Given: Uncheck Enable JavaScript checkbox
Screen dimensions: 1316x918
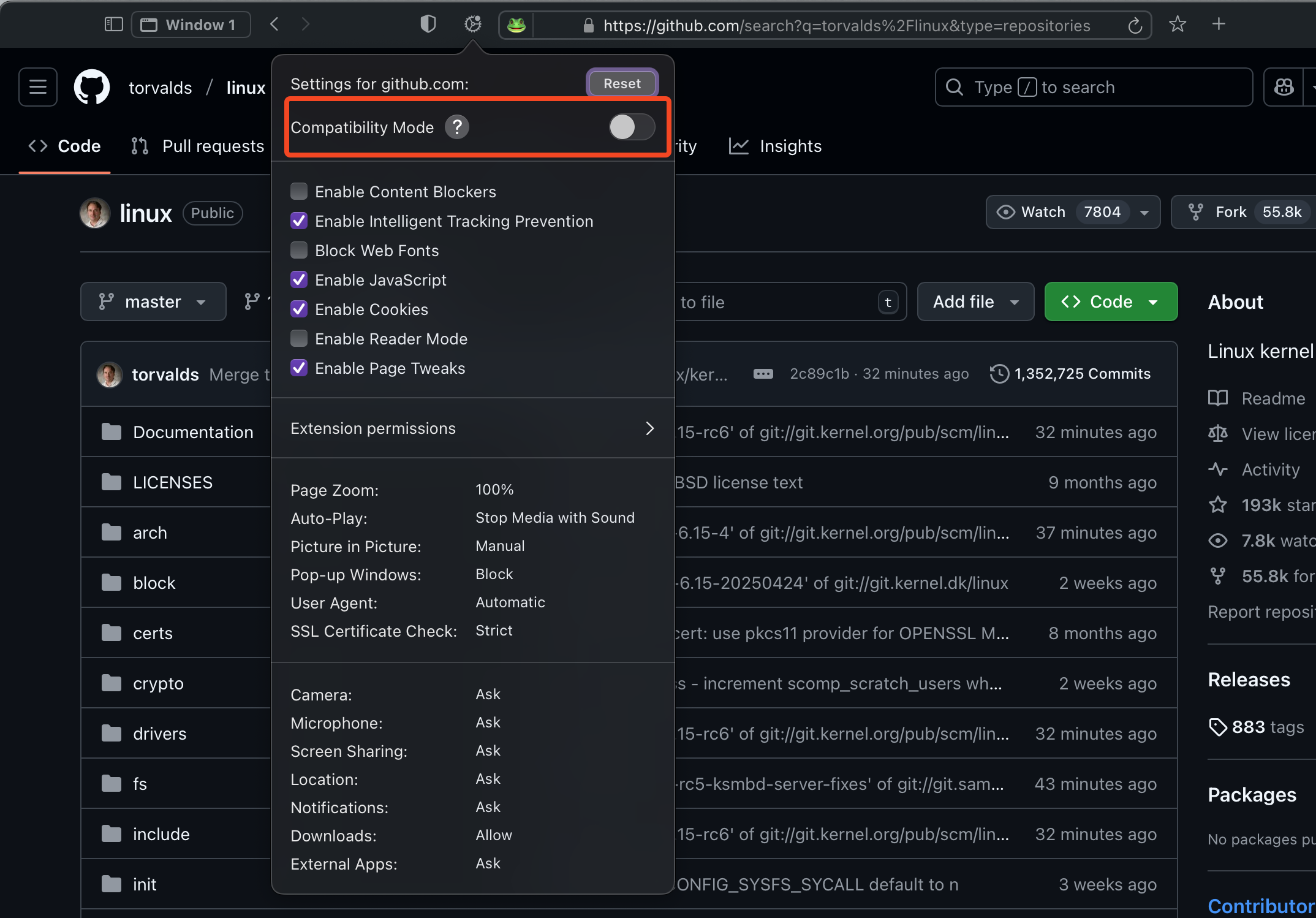Looking at the screenshot, I should (299, 280).
